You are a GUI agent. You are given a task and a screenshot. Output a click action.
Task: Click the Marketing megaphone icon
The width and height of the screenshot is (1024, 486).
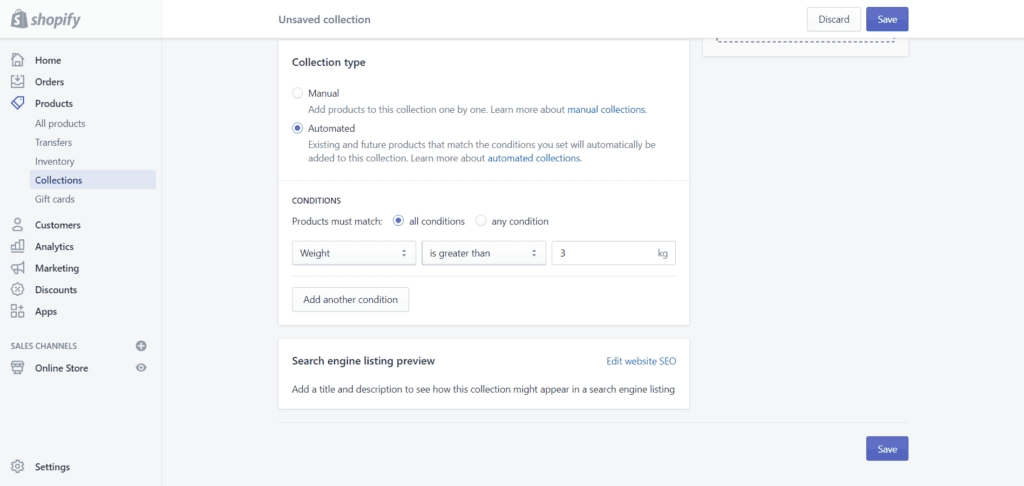(x=18, y=268)
